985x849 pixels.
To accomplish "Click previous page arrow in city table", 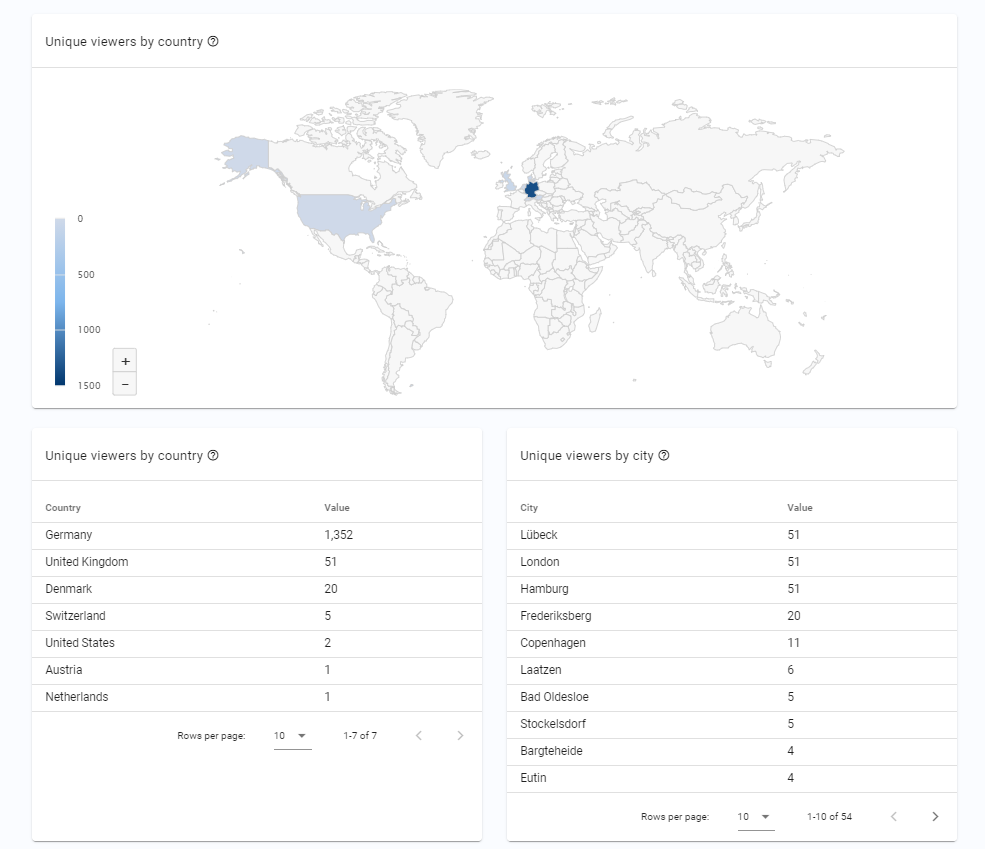I will 893,816.
